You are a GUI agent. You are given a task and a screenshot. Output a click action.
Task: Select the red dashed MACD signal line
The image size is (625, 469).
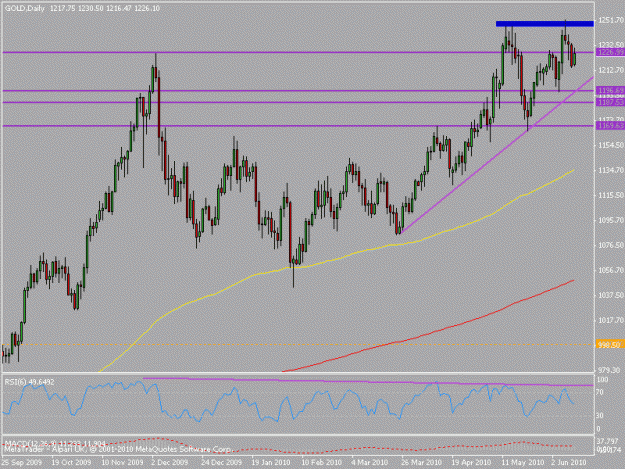289,445
